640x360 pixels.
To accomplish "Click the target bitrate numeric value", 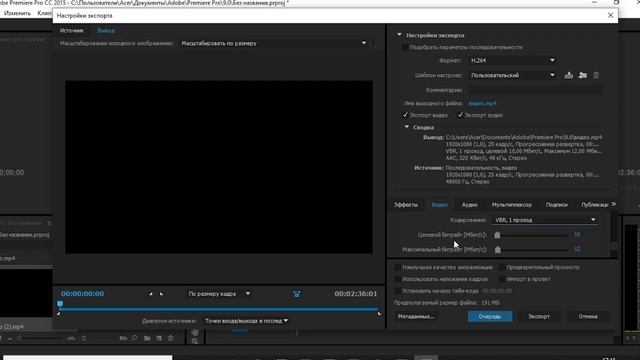I will pos(577,234).
